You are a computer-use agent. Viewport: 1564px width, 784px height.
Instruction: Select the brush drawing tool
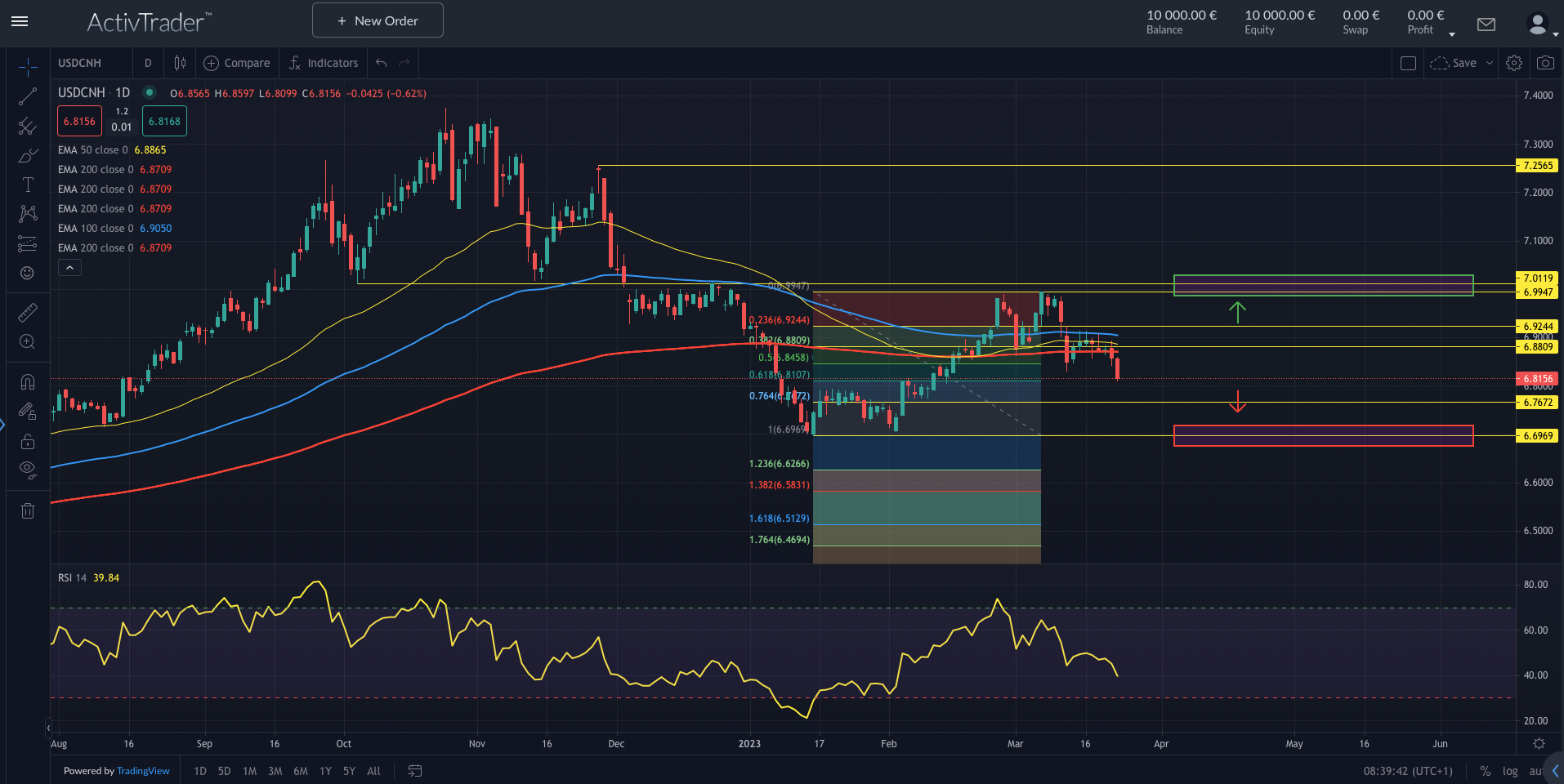27,155
